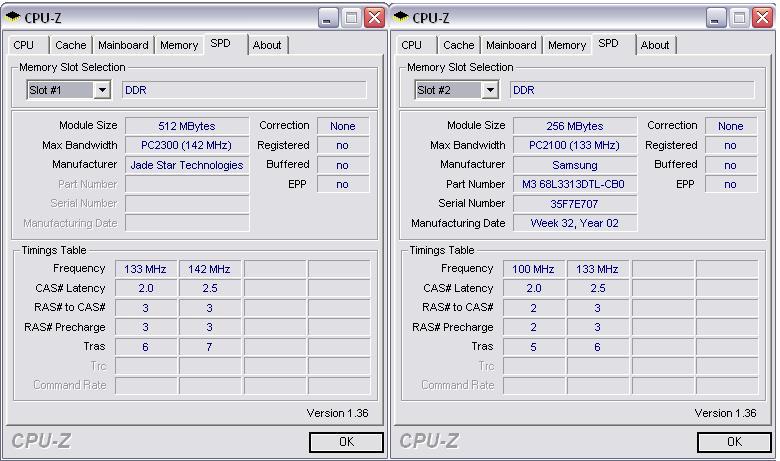Screen dimensions: 780x461
Task: Click CPU-Z title icon in left window
Action: 13,17
